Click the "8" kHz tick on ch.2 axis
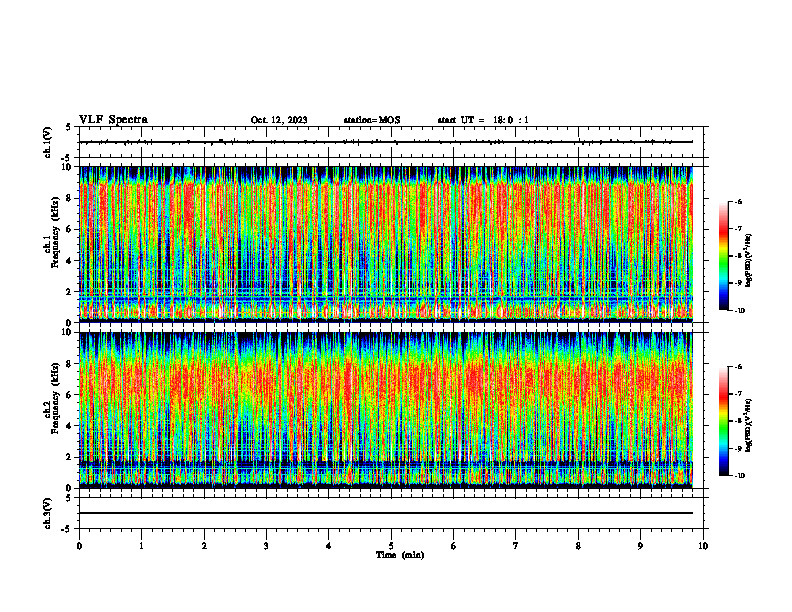This screenshot has width=792, height=612. [x=70, y=364]
